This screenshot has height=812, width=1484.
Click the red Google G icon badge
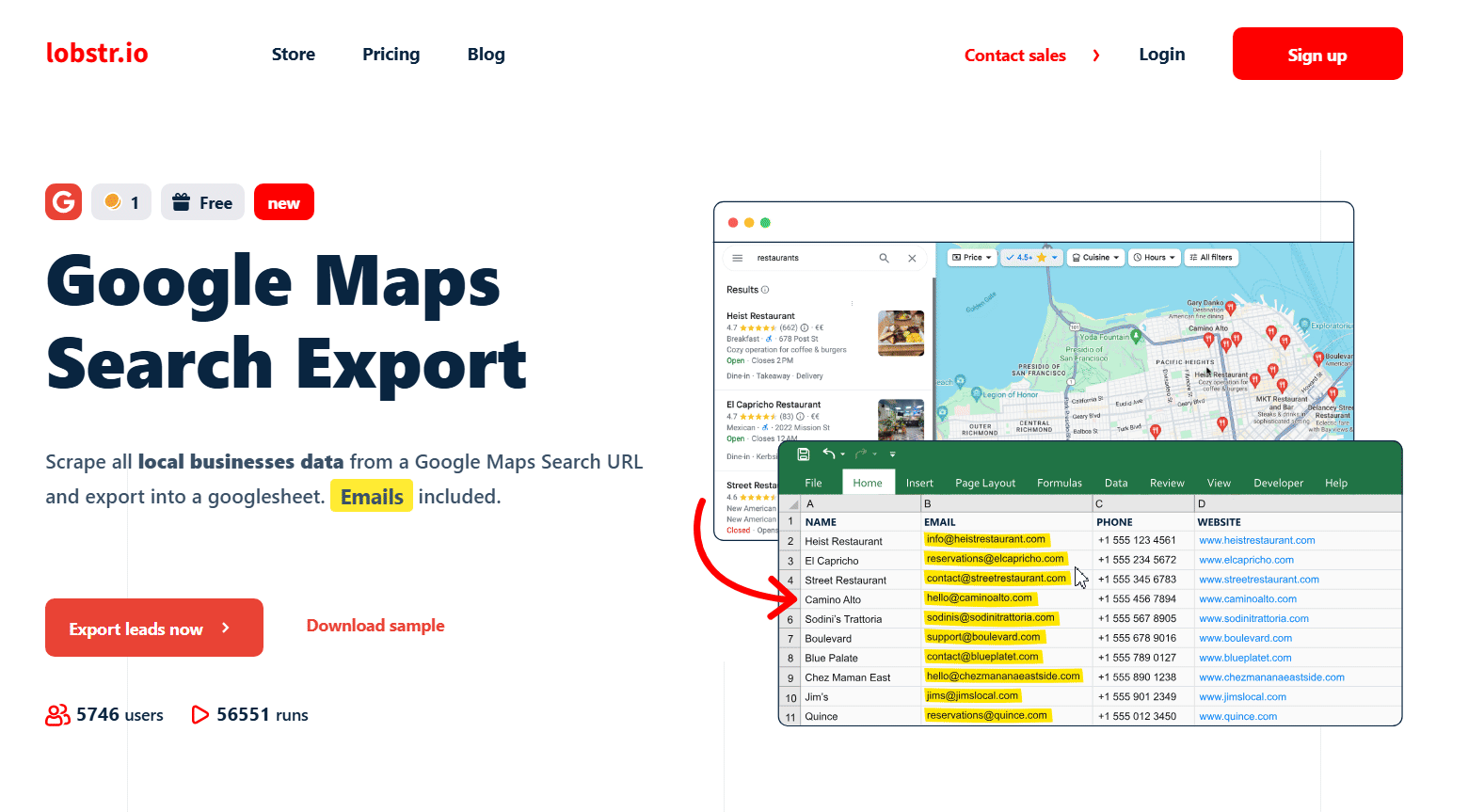click(x=63, y=202)
